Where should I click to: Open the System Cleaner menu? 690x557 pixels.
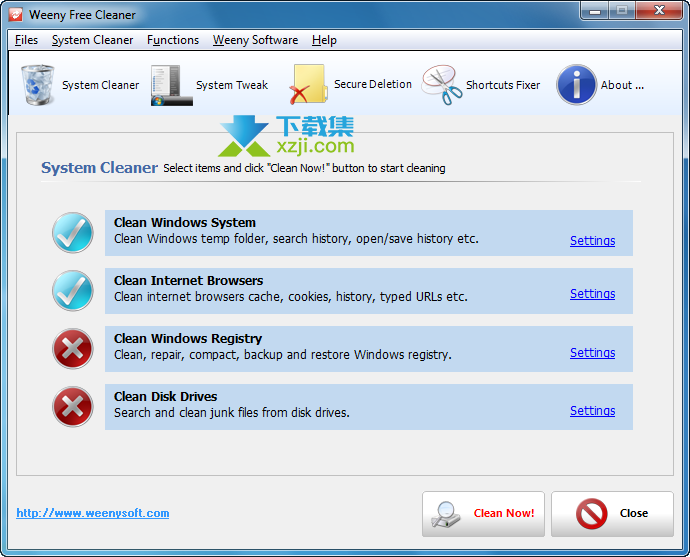point(92,40)
